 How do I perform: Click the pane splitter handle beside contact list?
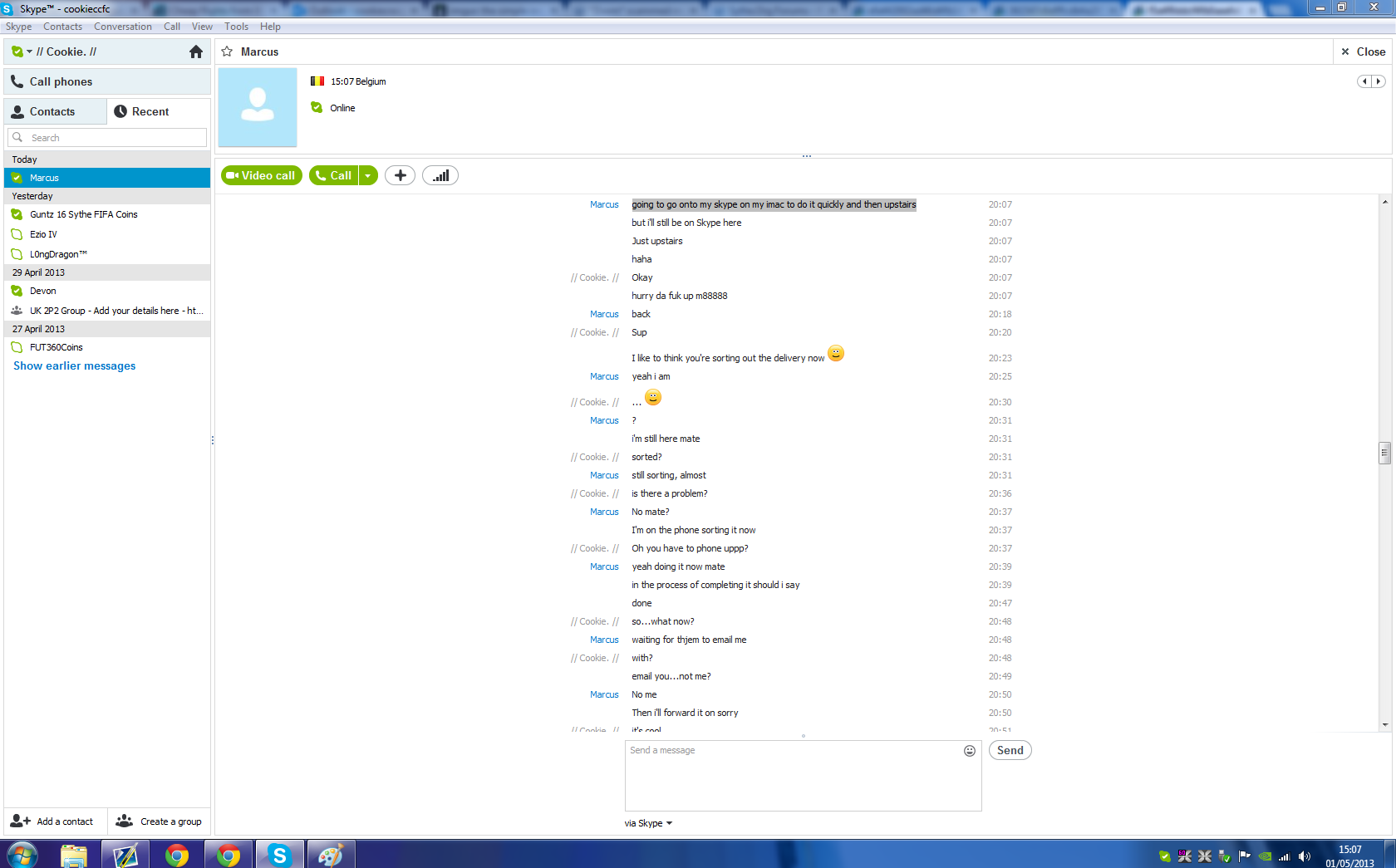(213, 439)
